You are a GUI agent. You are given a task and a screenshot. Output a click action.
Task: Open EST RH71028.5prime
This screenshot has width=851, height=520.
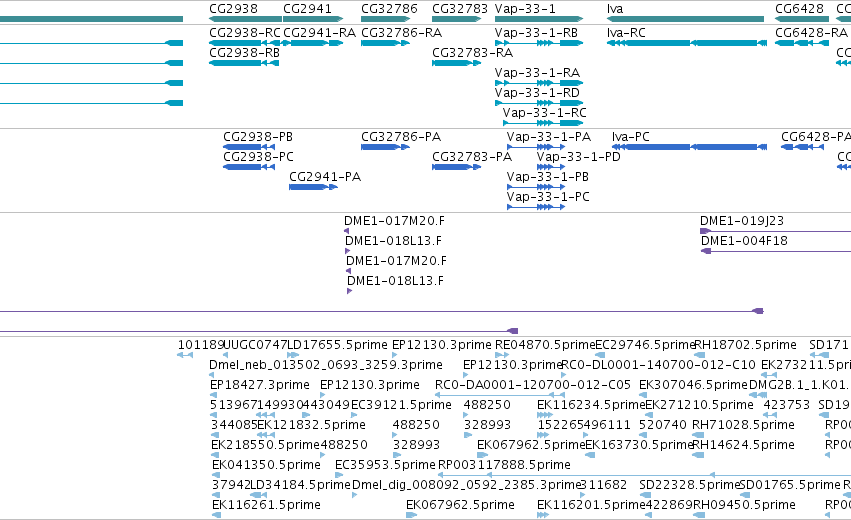(744, 425)
